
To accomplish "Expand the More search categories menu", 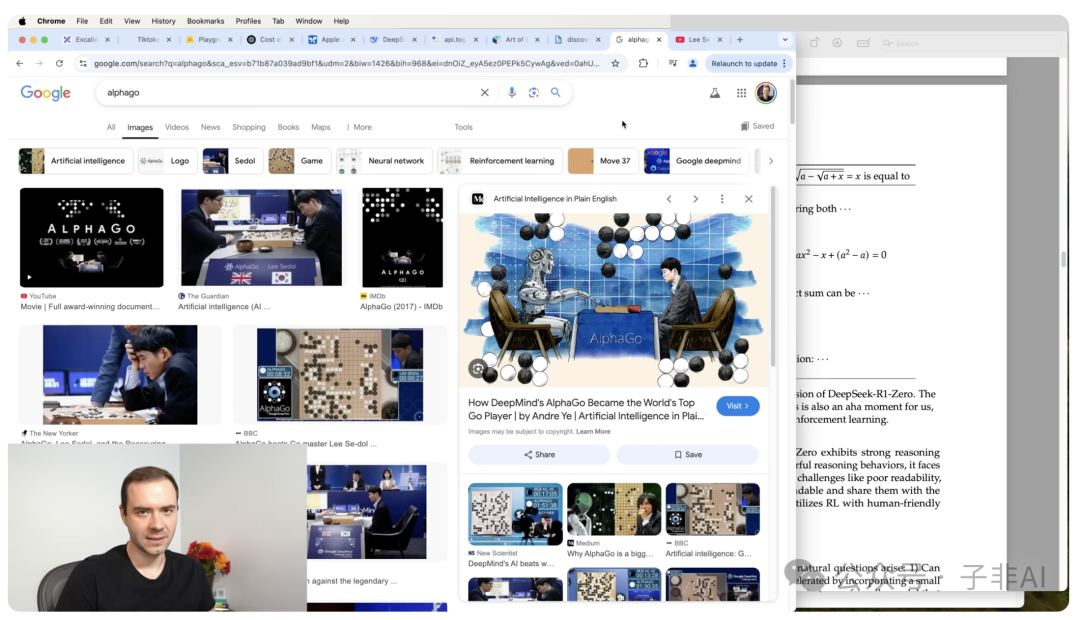I will pyautogui.click(x=359, y=127).
